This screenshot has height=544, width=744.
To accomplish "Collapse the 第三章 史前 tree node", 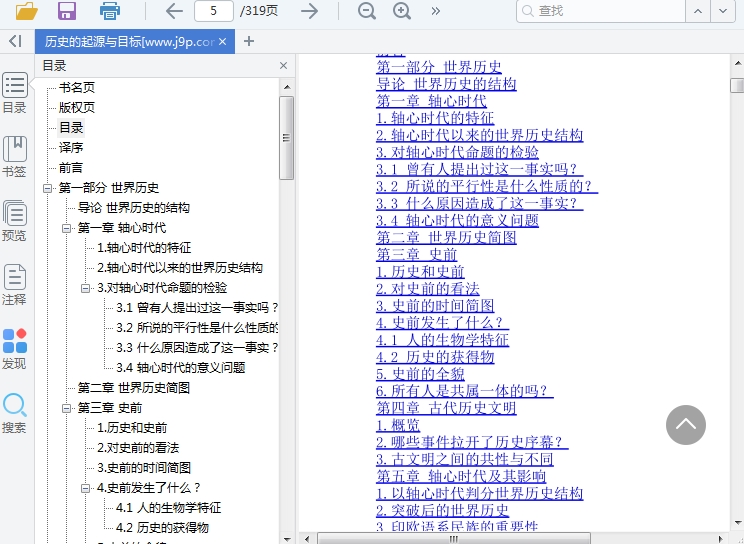I will pyautogui.click(x=66, y=408).
